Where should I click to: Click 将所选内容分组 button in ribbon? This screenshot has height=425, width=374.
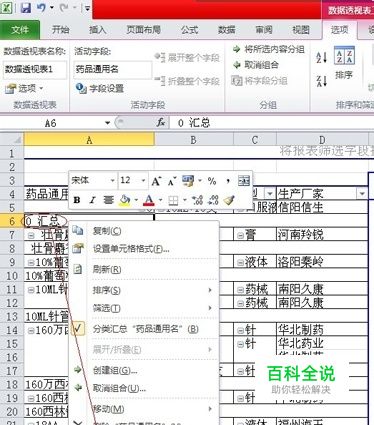[x=269, y=49]
